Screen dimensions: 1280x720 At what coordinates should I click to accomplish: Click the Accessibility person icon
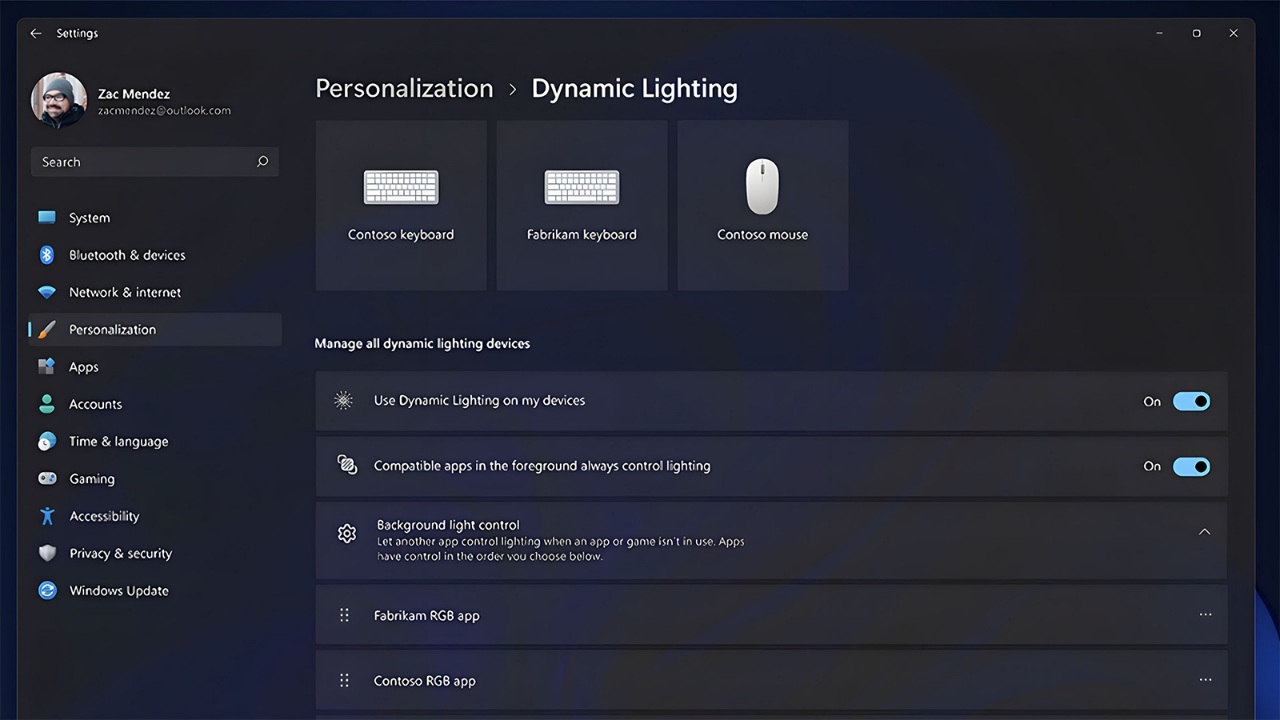[46, 516]
